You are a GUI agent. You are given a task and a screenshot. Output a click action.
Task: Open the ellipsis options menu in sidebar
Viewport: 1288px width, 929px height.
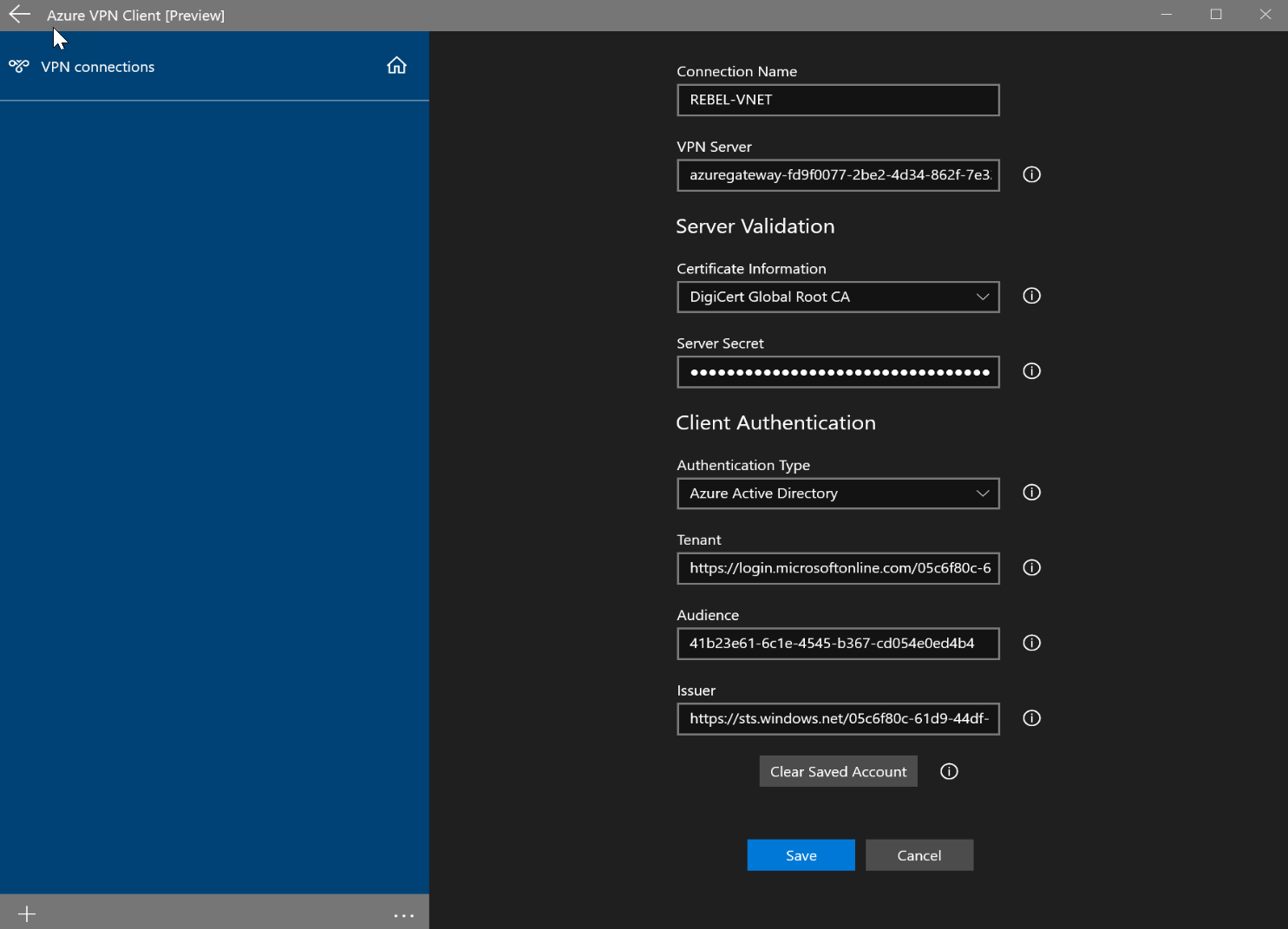[403, 915]
